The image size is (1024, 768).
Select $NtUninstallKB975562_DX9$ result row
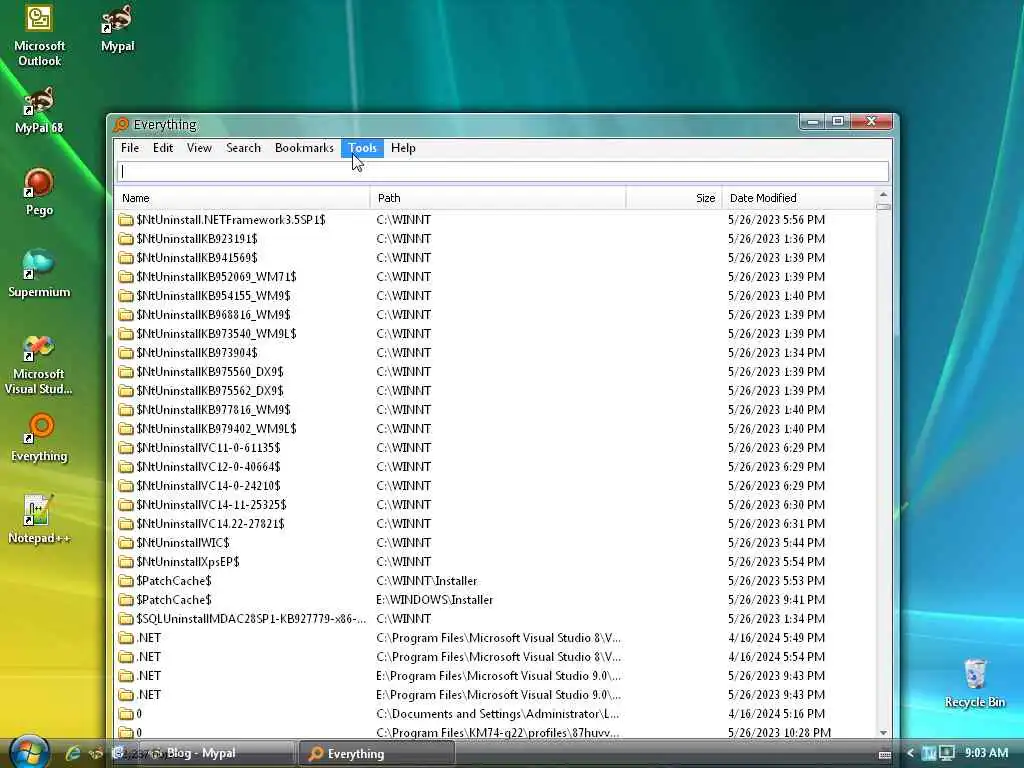coord(495,391)
